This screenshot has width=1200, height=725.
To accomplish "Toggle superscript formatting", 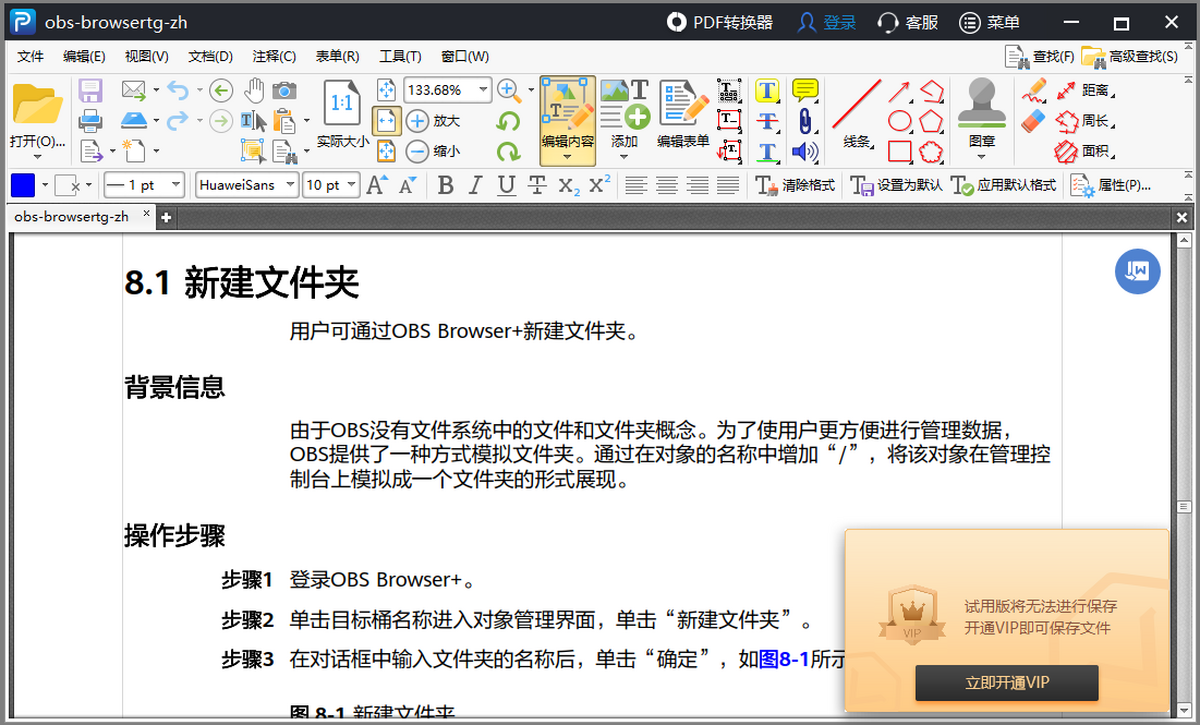I will 599,185.
